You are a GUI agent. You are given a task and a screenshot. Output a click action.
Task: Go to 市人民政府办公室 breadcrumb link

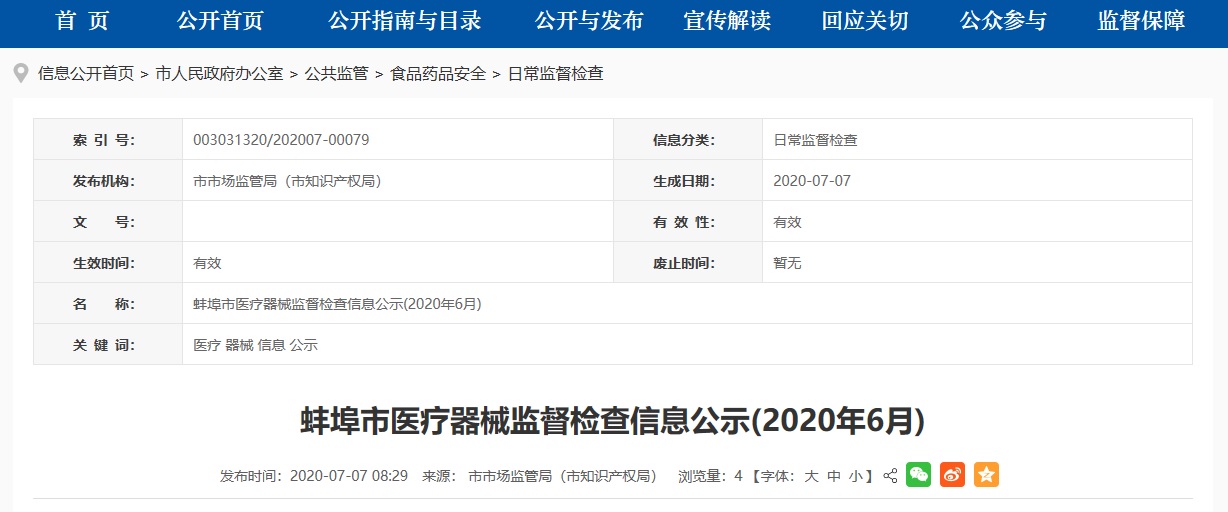tap(219, 74)
